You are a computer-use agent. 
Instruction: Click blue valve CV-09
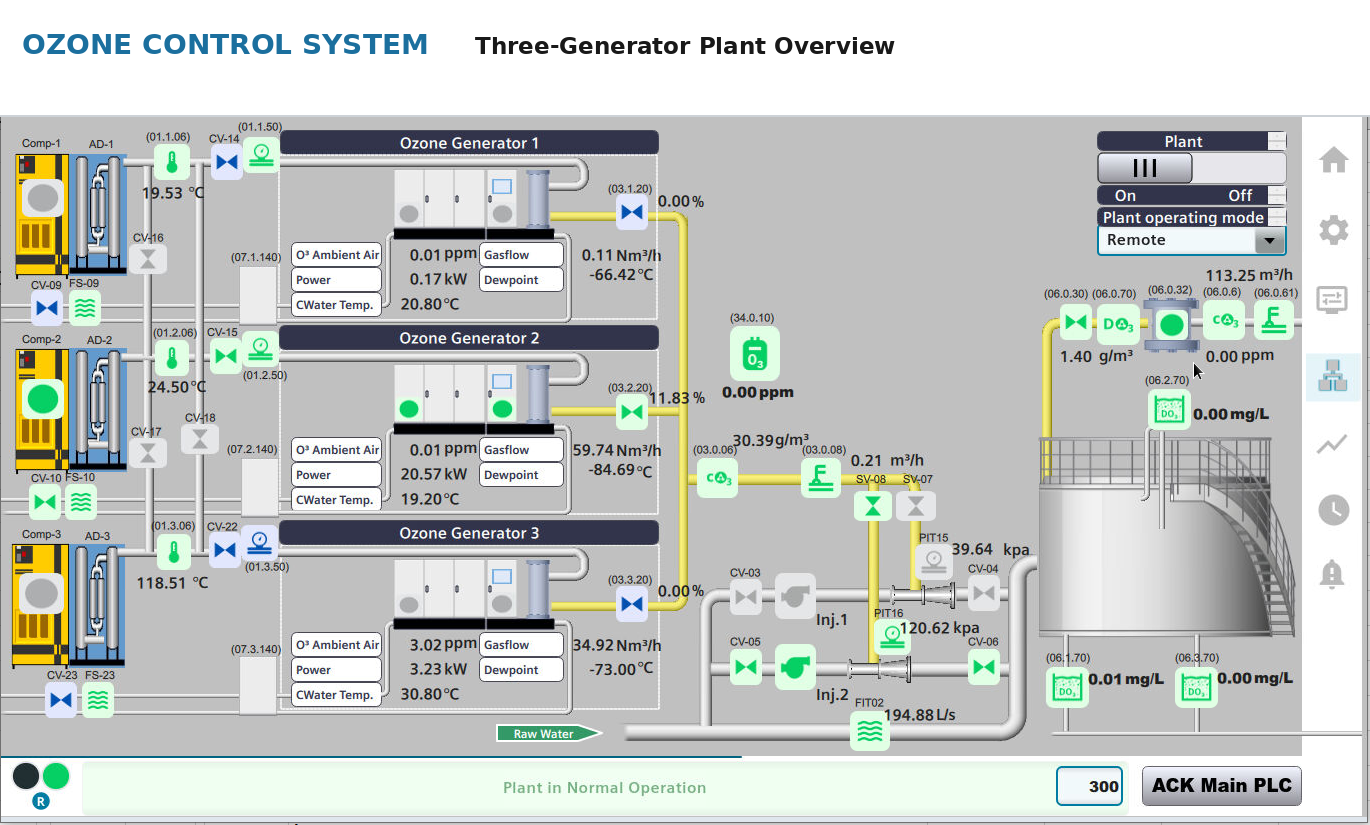click(46, 308)
